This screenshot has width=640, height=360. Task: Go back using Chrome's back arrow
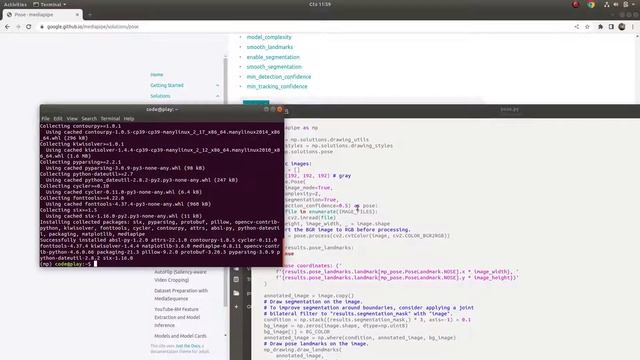coord(8,27)
